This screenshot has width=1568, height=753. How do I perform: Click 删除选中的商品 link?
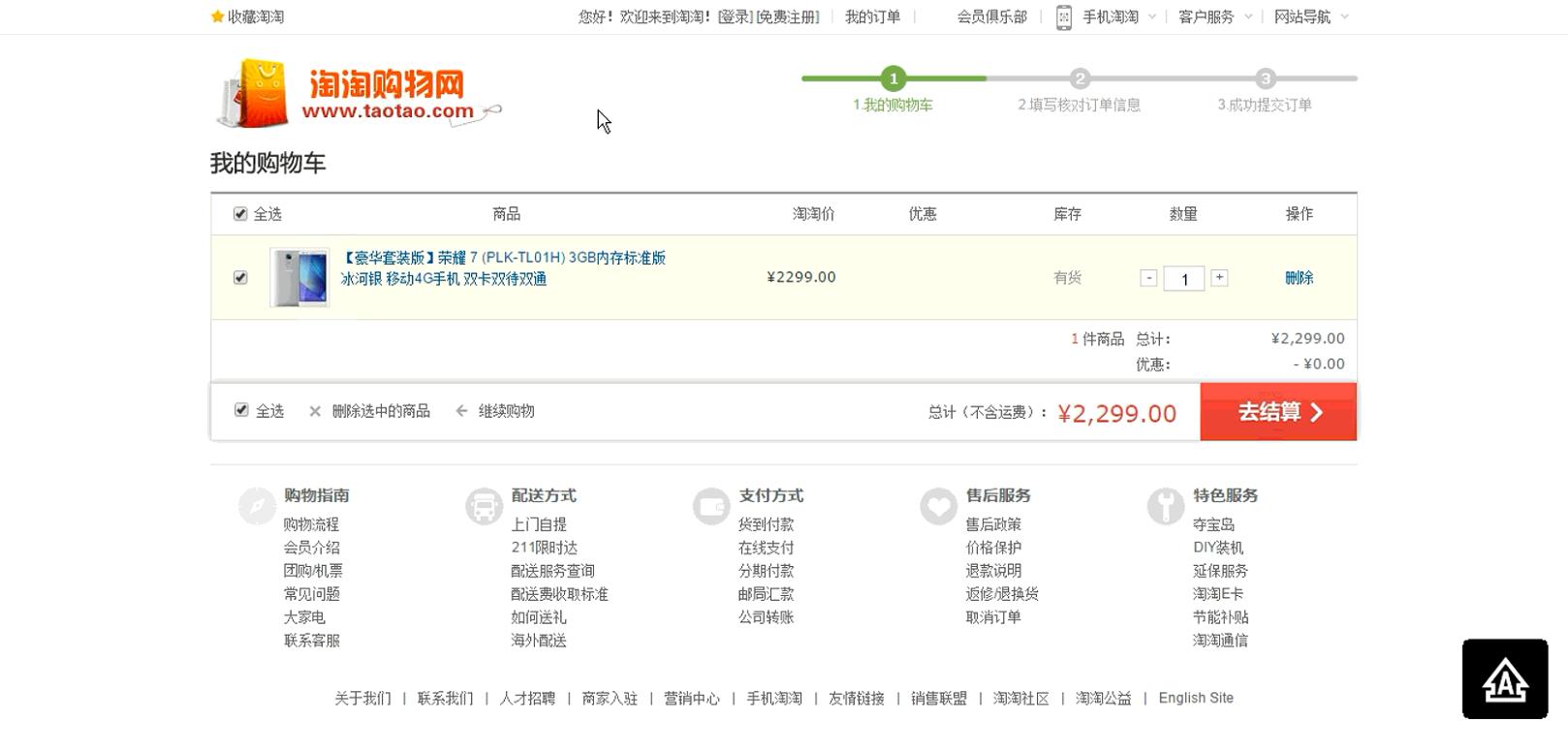click(381, 411)
